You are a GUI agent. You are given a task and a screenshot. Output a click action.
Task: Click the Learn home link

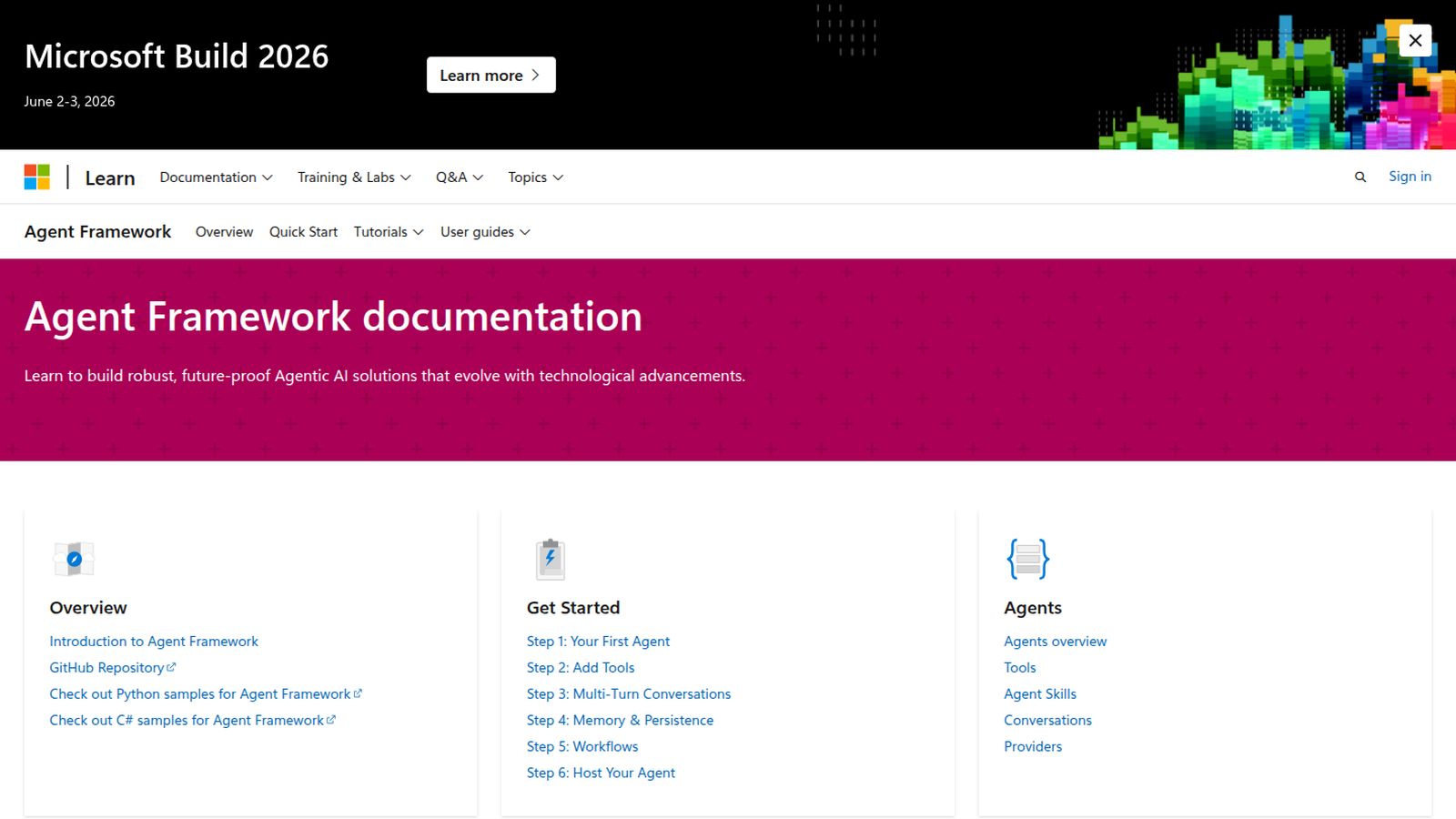click(x=110, y=178)
